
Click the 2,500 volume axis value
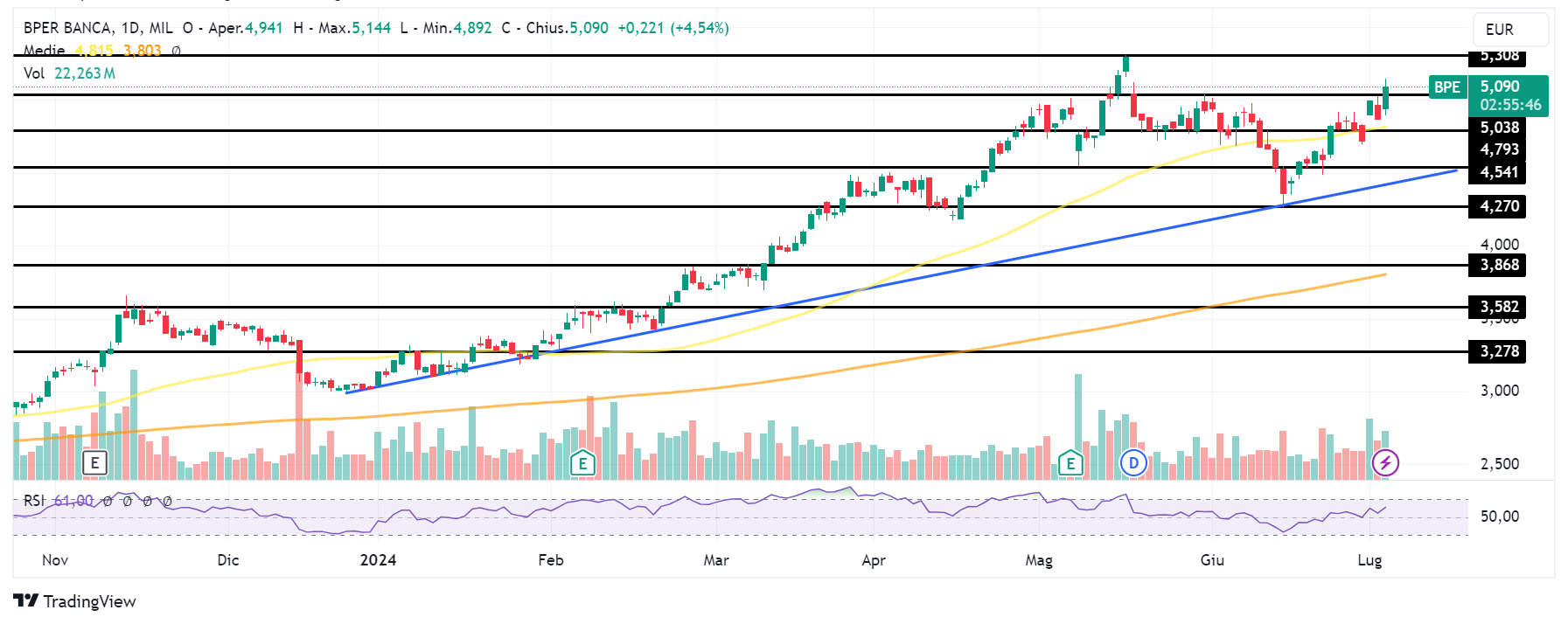(x=1499, y=464)
